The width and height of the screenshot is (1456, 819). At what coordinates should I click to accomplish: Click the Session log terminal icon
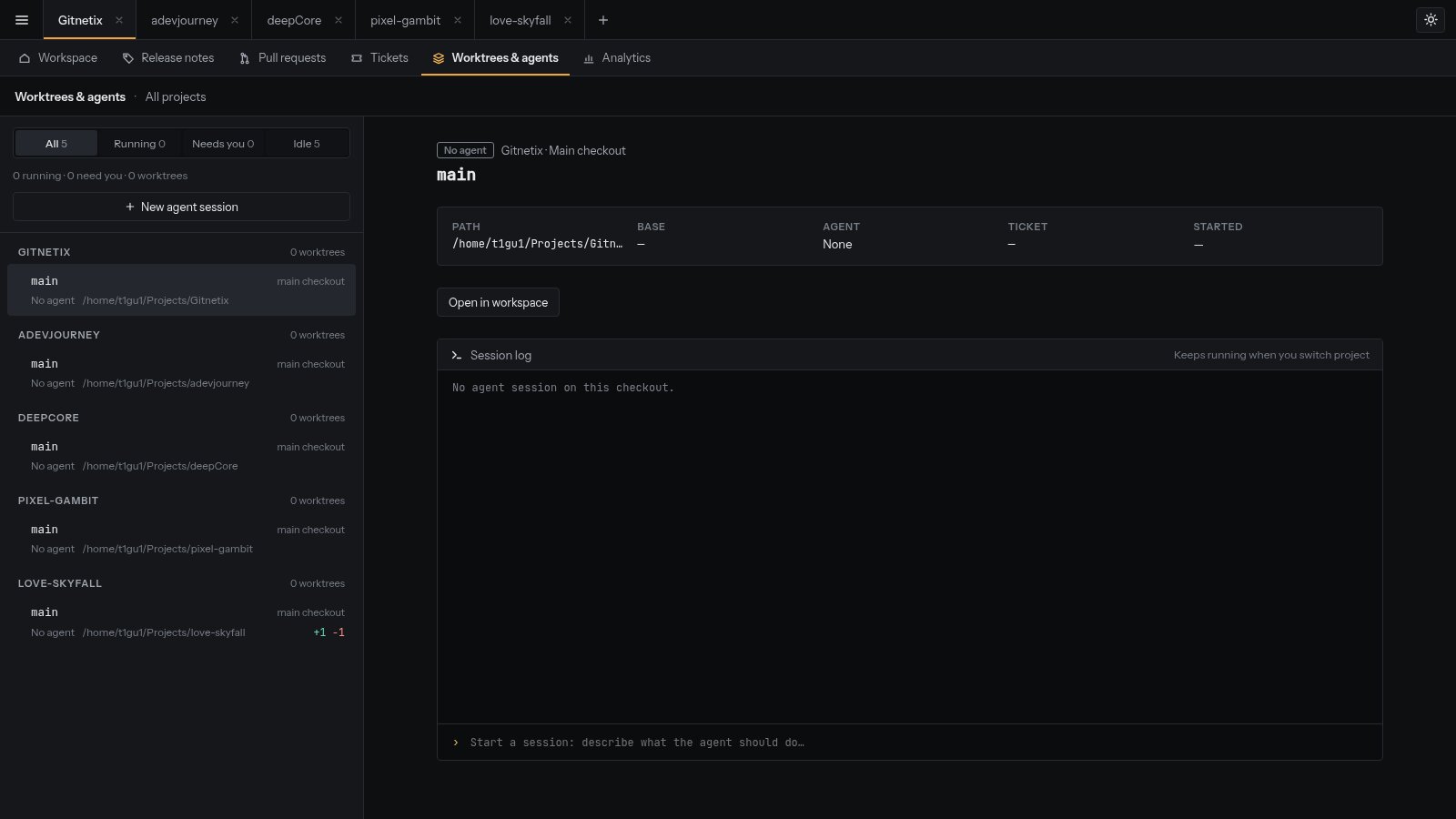coord(457,355)
